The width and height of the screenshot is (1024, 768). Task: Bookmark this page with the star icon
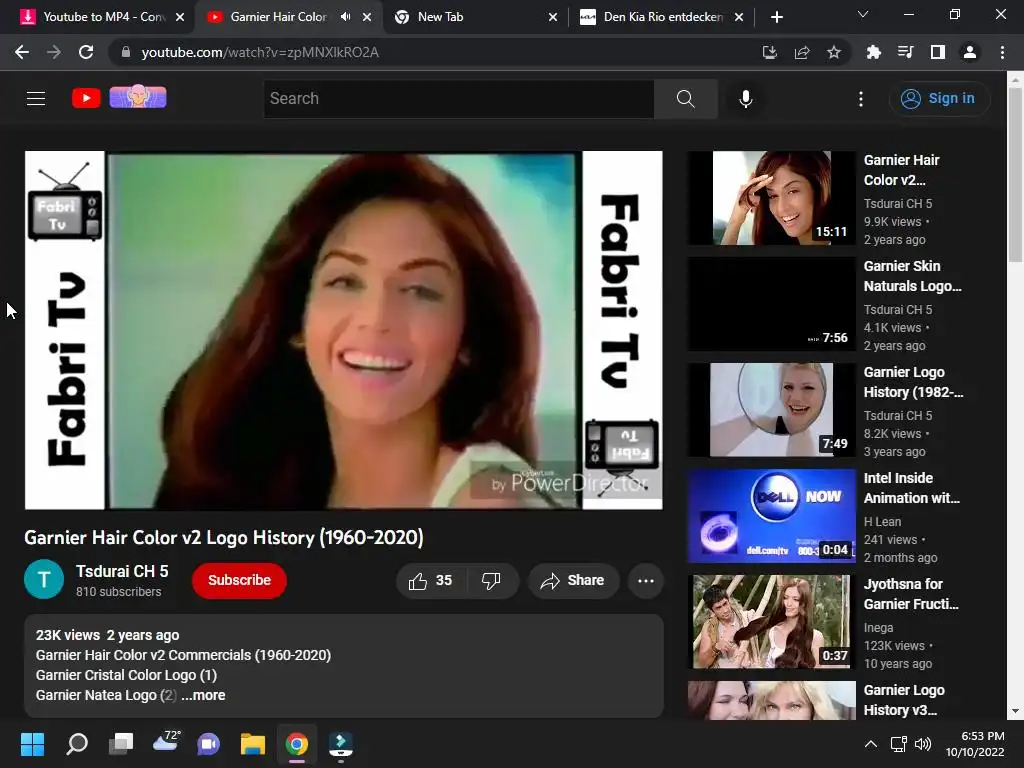click(834, 52)
